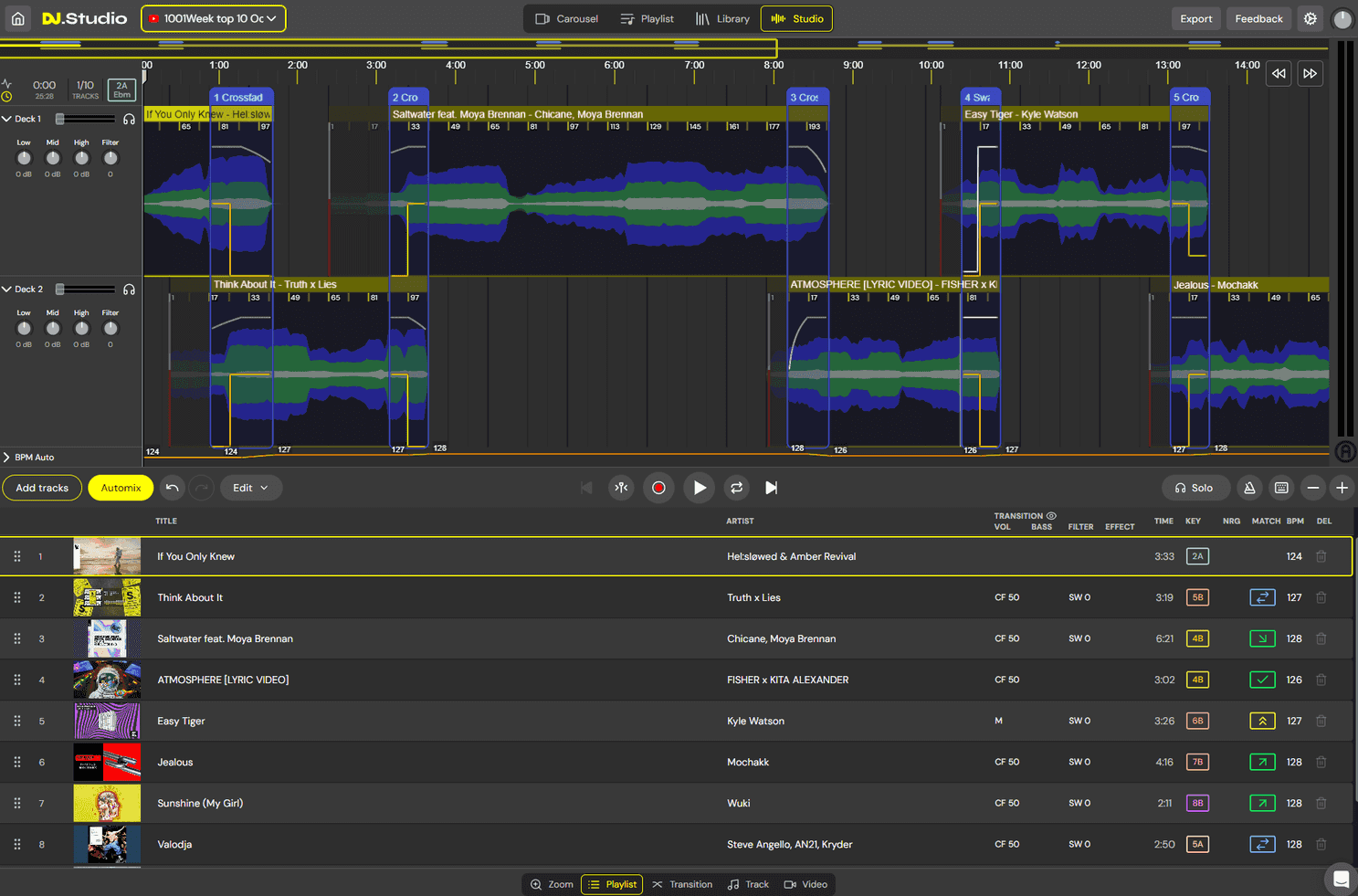Screen dimensions: 1358x896
Task: Click the Saltwater track thumbnail
Action: (107, 638)
